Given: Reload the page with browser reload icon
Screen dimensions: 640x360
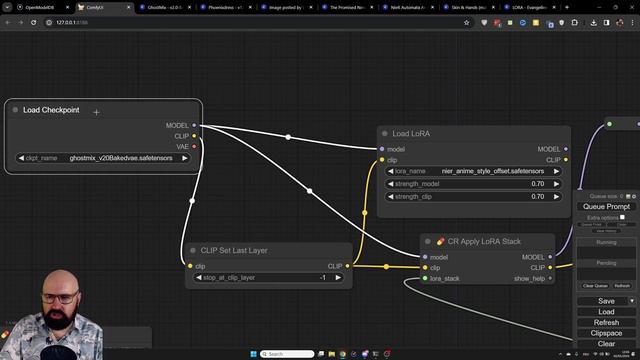Looking at the screenshot, I should pos(33,22).
